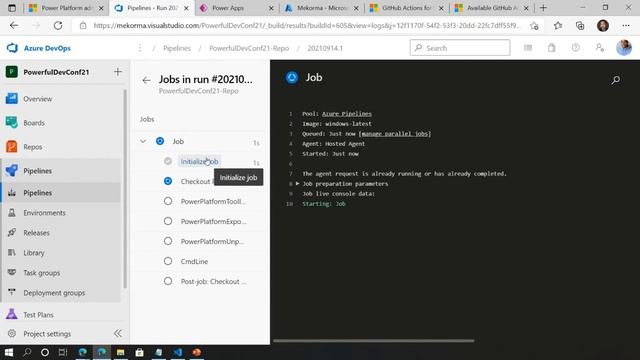The height and width of the screenshot is (360, 640).
Task: Open Visual Studio Code from taskbar
Action: click(x=178, y=352)
